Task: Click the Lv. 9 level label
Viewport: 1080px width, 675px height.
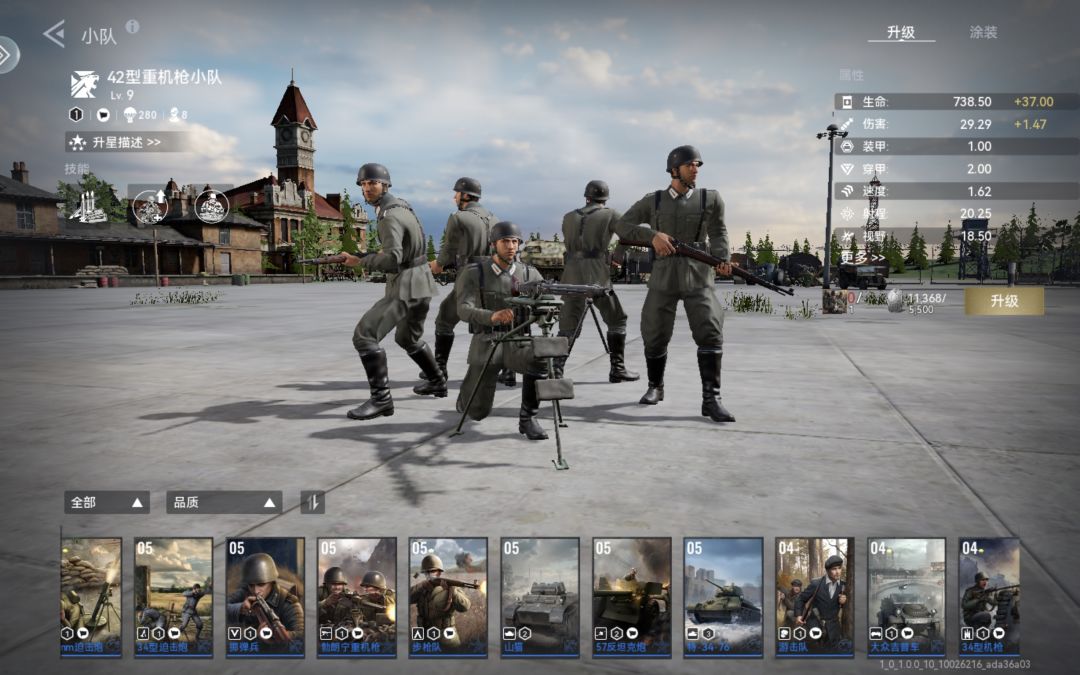Action: (x=122, y=95)
